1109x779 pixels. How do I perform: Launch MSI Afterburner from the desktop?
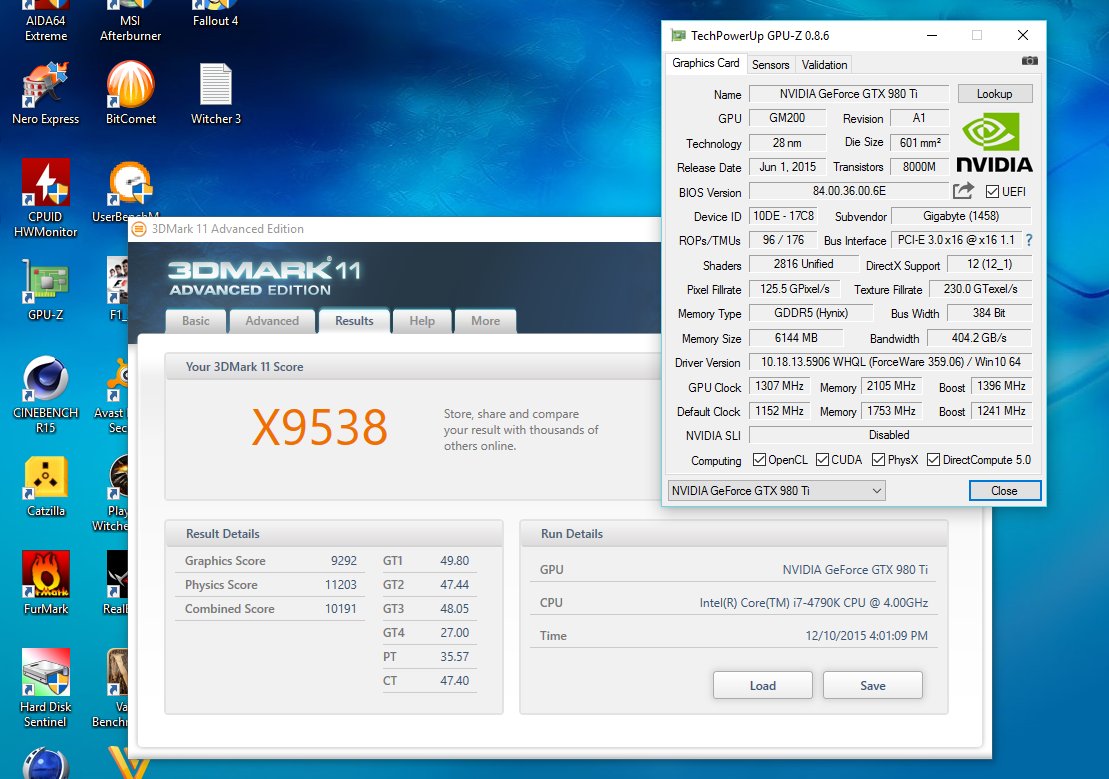coord(130,21)
